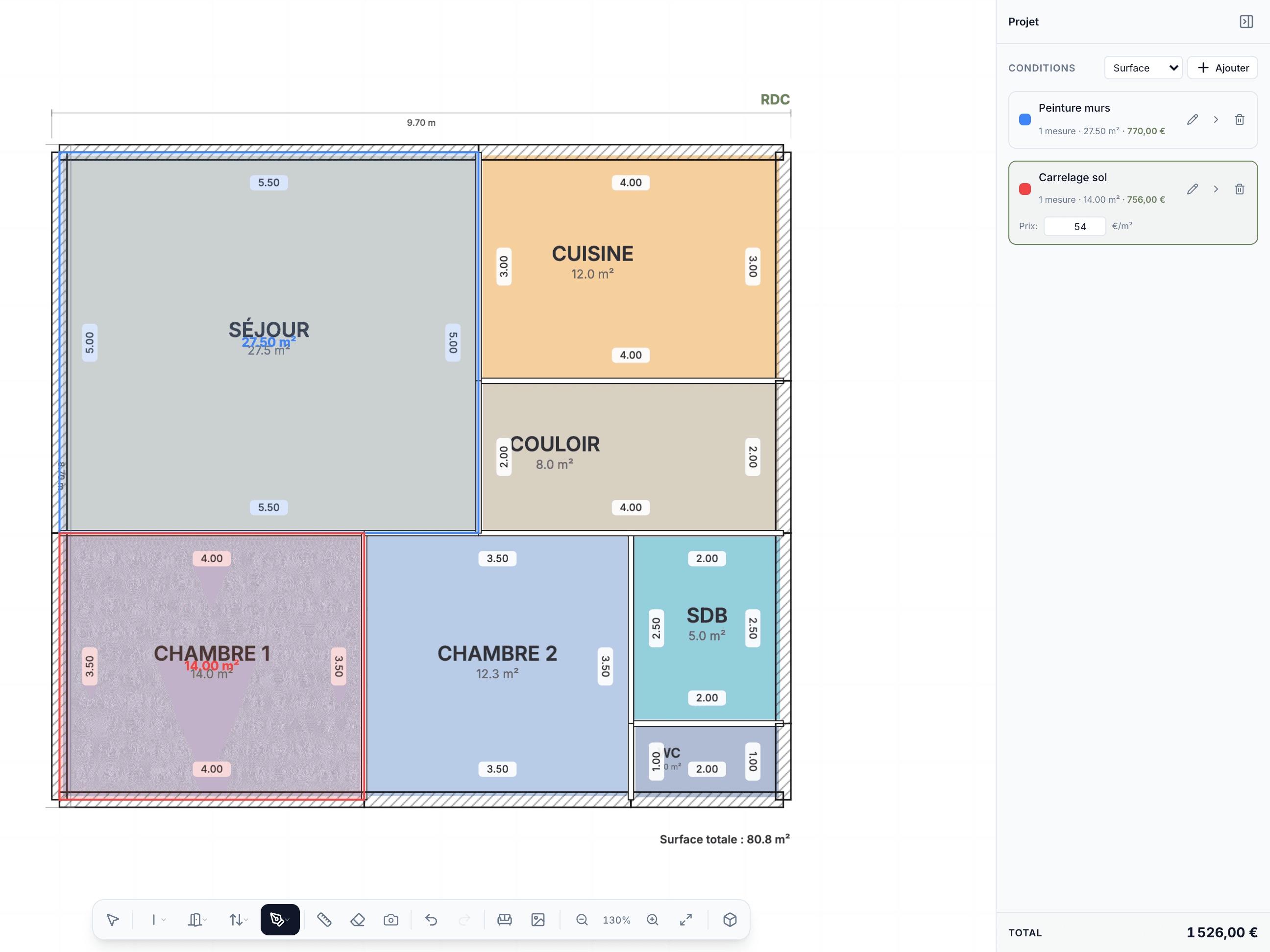This screenshot has width=1270, height=952.
Task: Open the door tool dropdown
Action: 197,920
